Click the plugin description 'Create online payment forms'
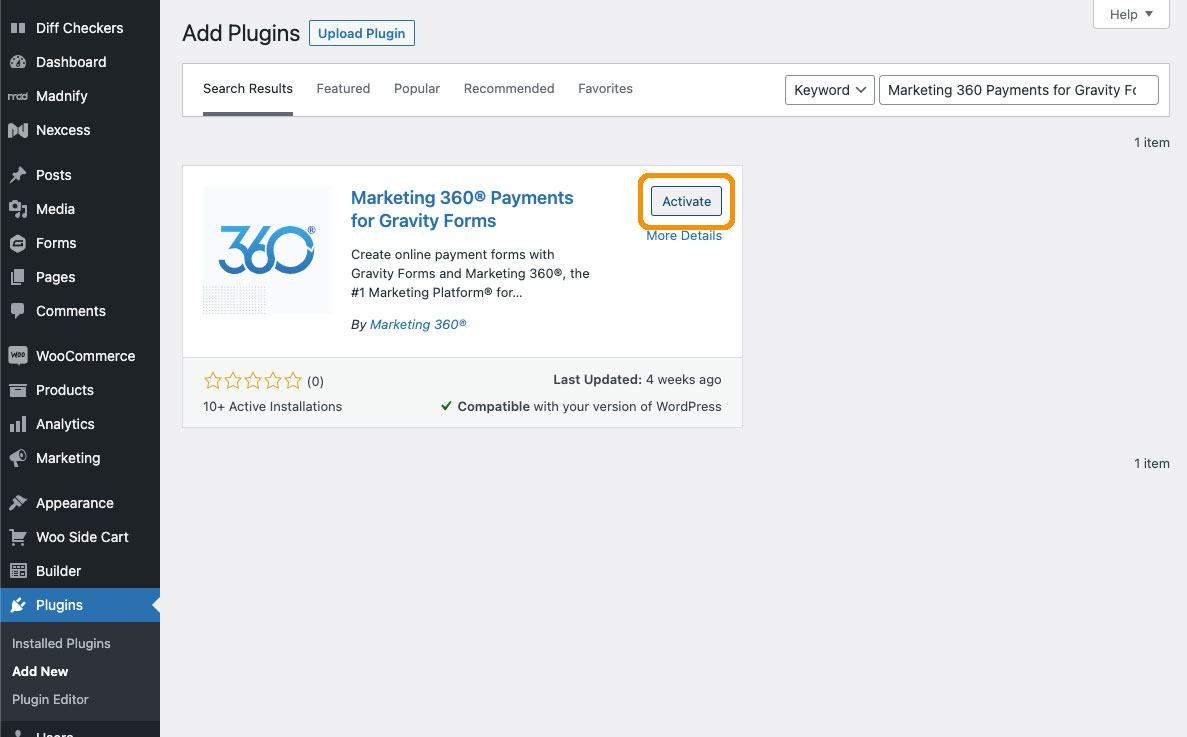 470,273
